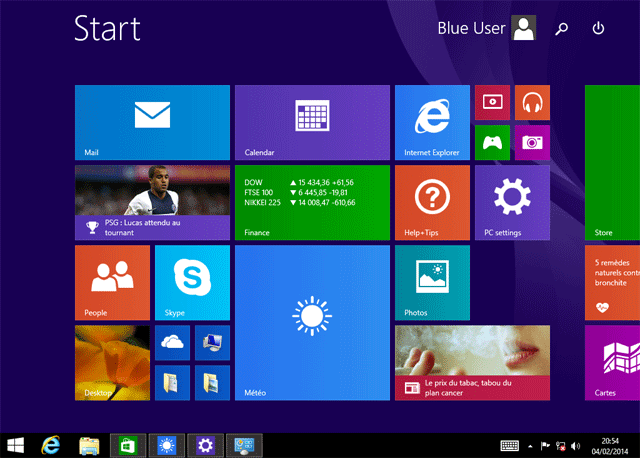
Task: Open the Desktop tile
Action: pos(112,362)
